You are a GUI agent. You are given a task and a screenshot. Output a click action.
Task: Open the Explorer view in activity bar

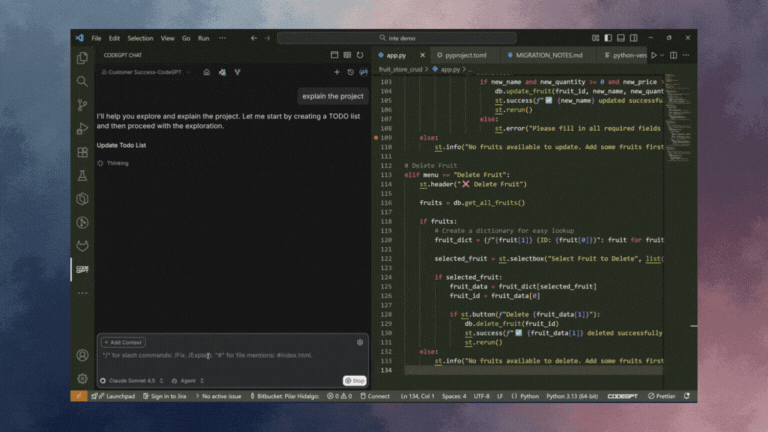(x=82, y=58)
